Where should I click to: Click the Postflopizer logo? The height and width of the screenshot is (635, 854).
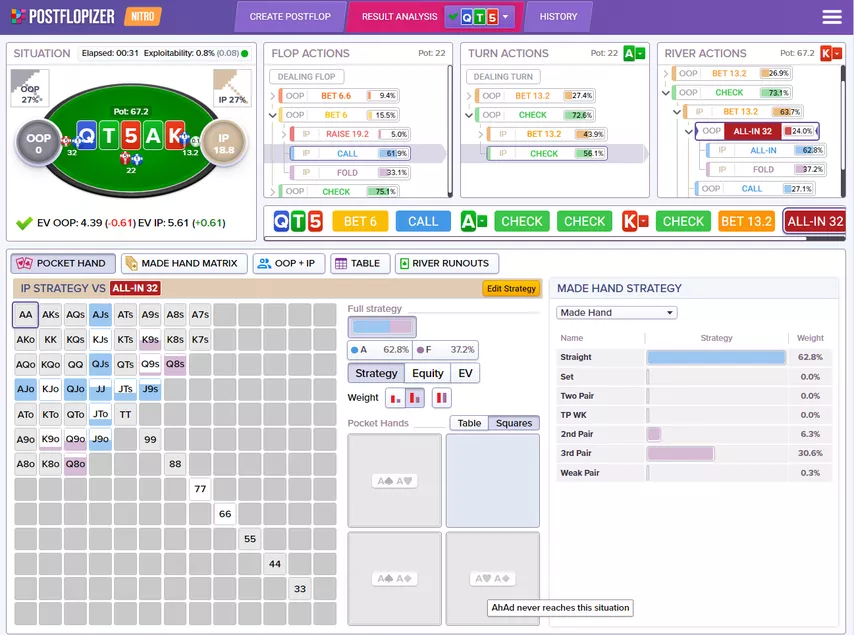point(60,17)
